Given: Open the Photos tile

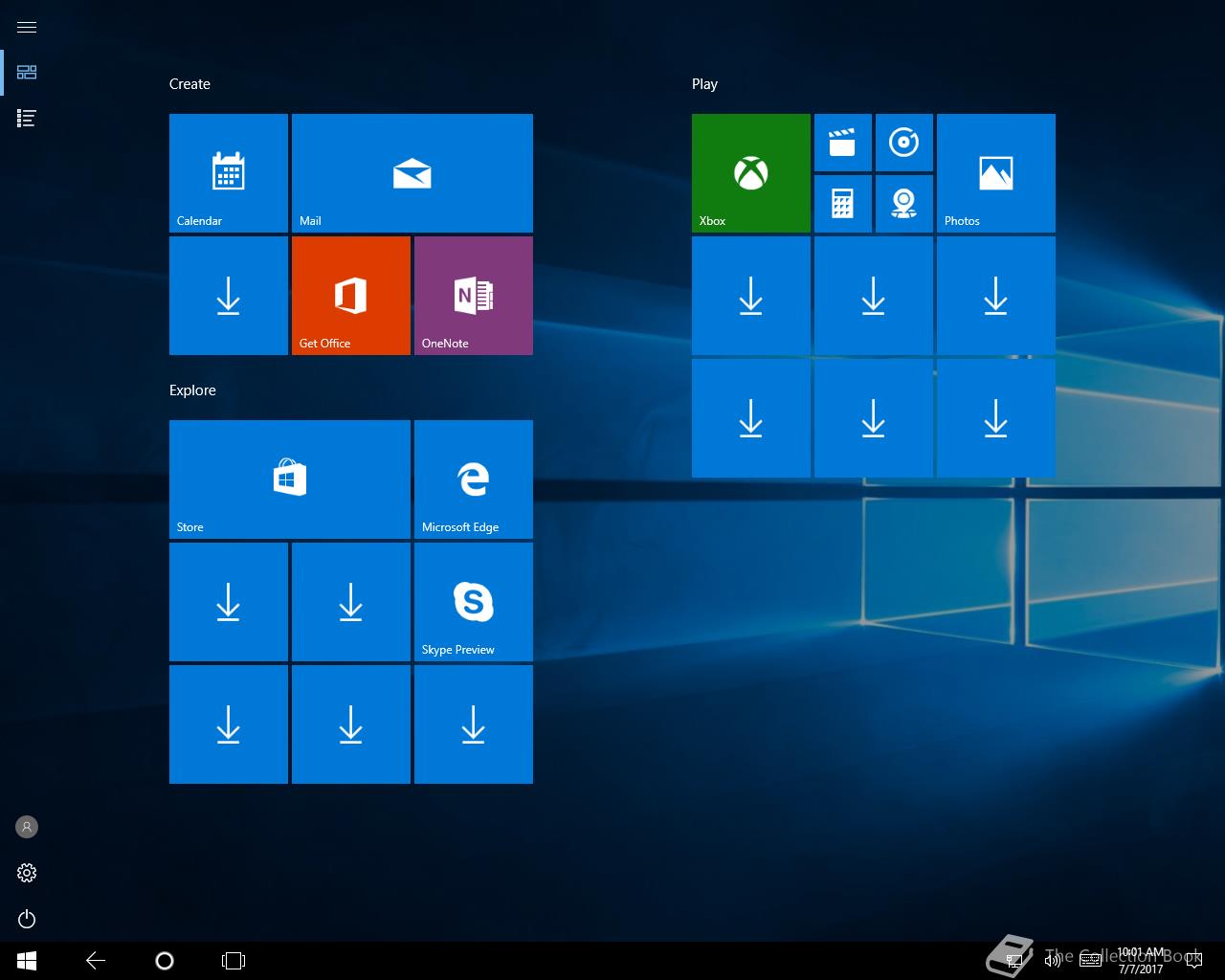Looking at the screenshot, I should tap(996, 173).
